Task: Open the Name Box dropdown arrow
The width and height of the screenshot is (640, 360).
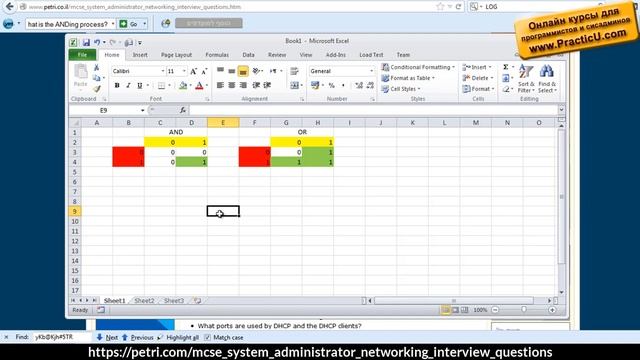Action: [x=142, y=111]
